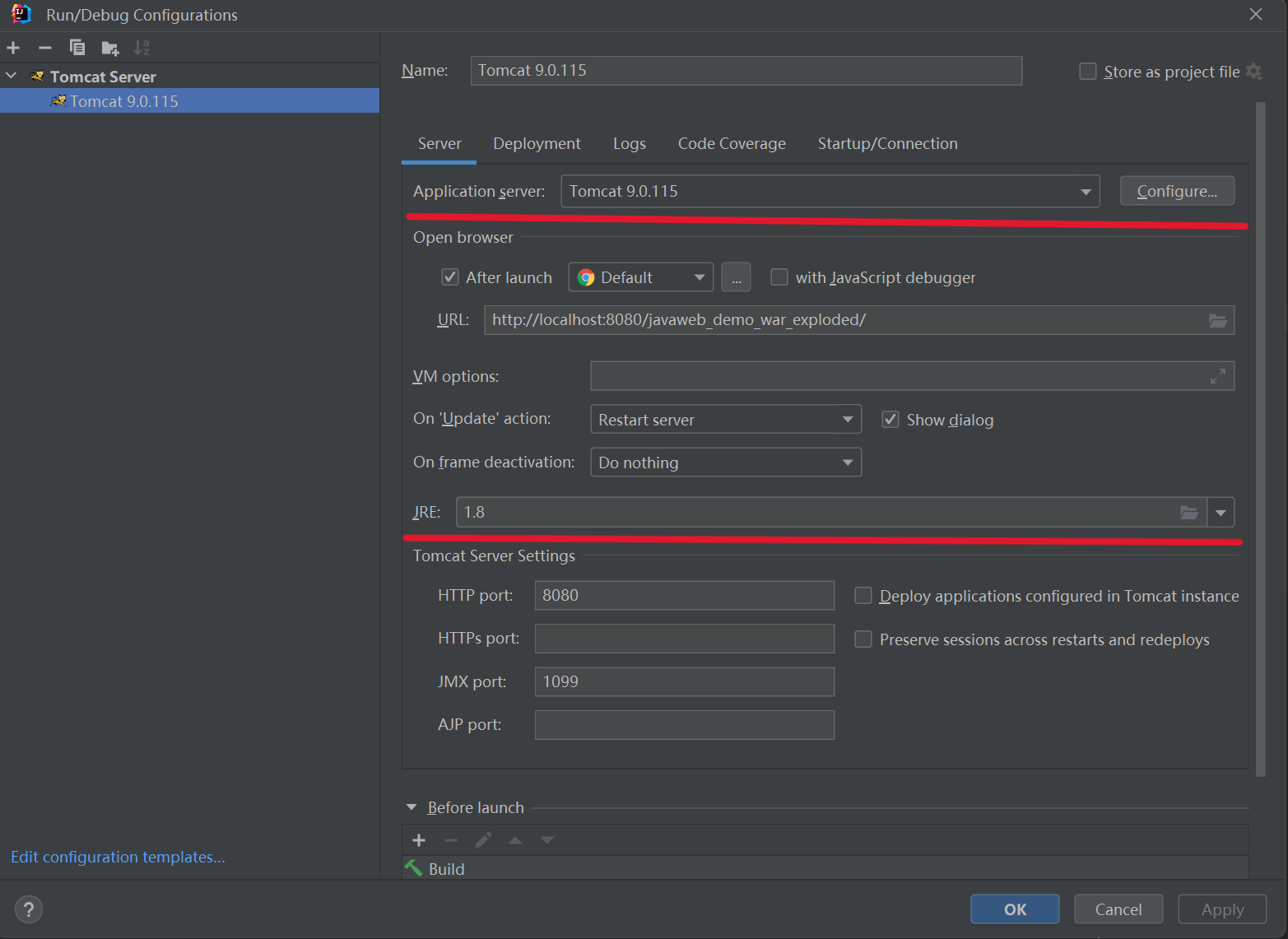1288x939 pixels.
Task: Close the Run/Debug Configurations dialog
Action: [1256, 14]
